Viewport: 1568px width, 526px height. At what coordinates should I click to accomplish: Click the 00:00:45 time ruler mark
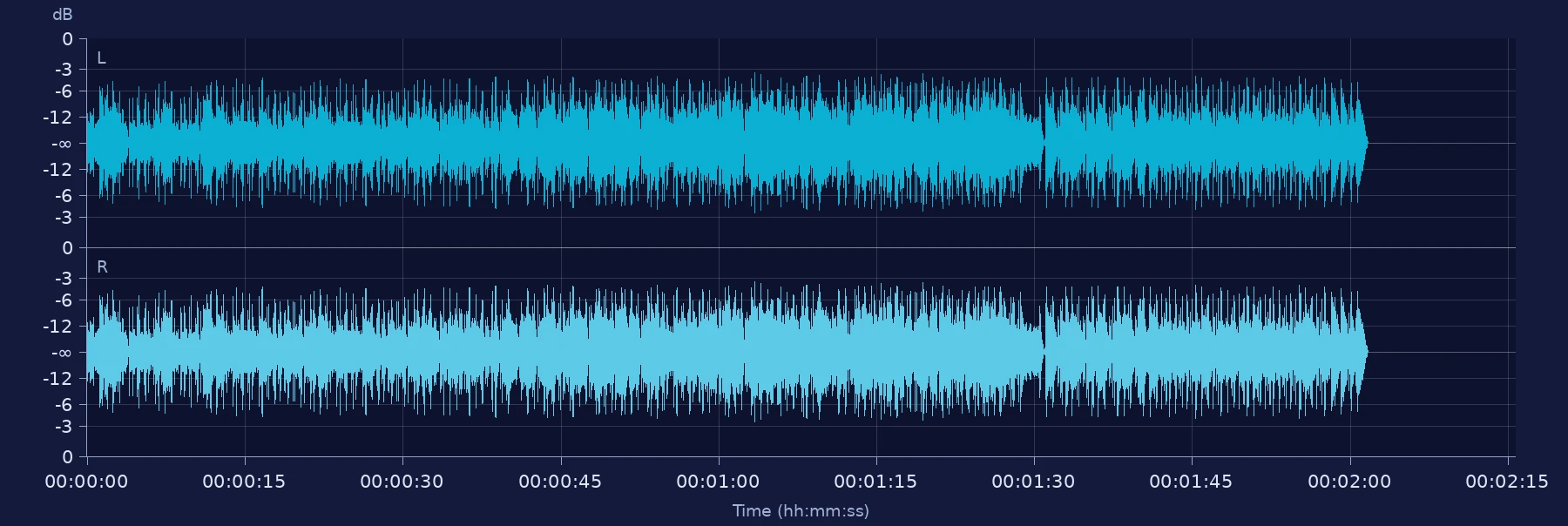(560, 482)
